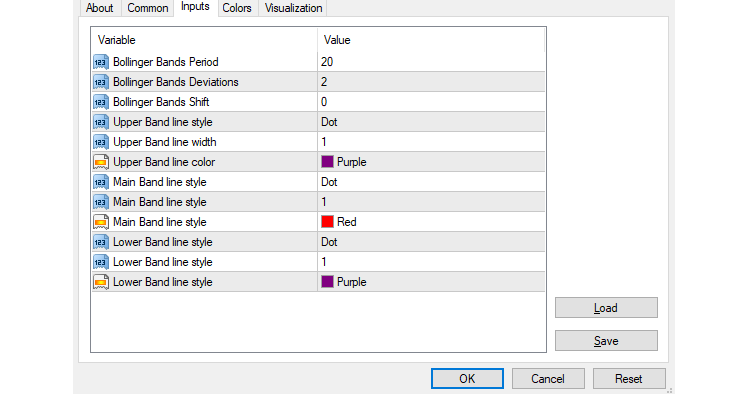Go to the Colors tab
This screenshot has height=394, width=750.
point(237,8)
